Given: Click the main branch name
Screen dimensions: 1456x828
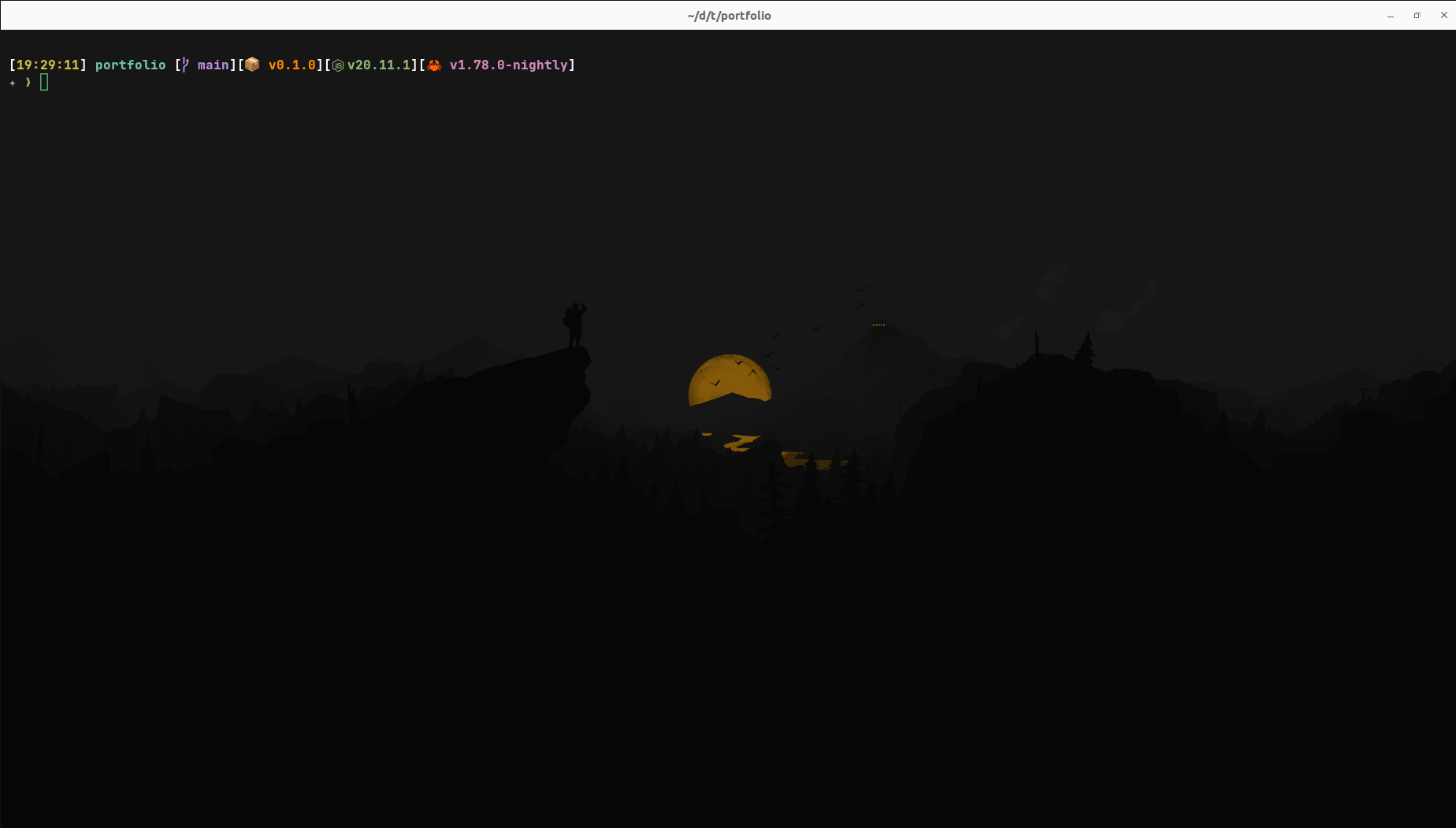Looking at the screenshot, I should tap(213, 65).
